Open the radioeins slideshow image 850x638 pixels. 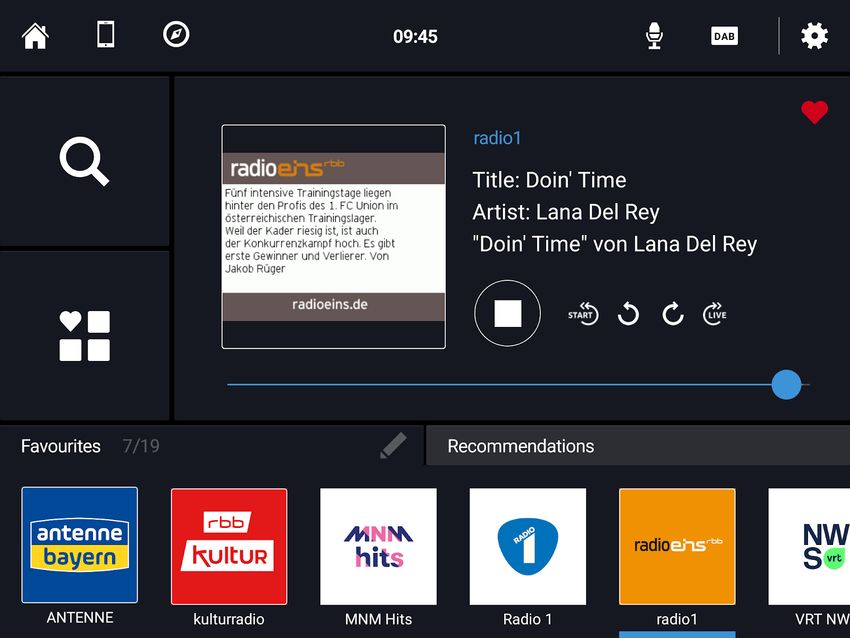click(x=333, y=236)
